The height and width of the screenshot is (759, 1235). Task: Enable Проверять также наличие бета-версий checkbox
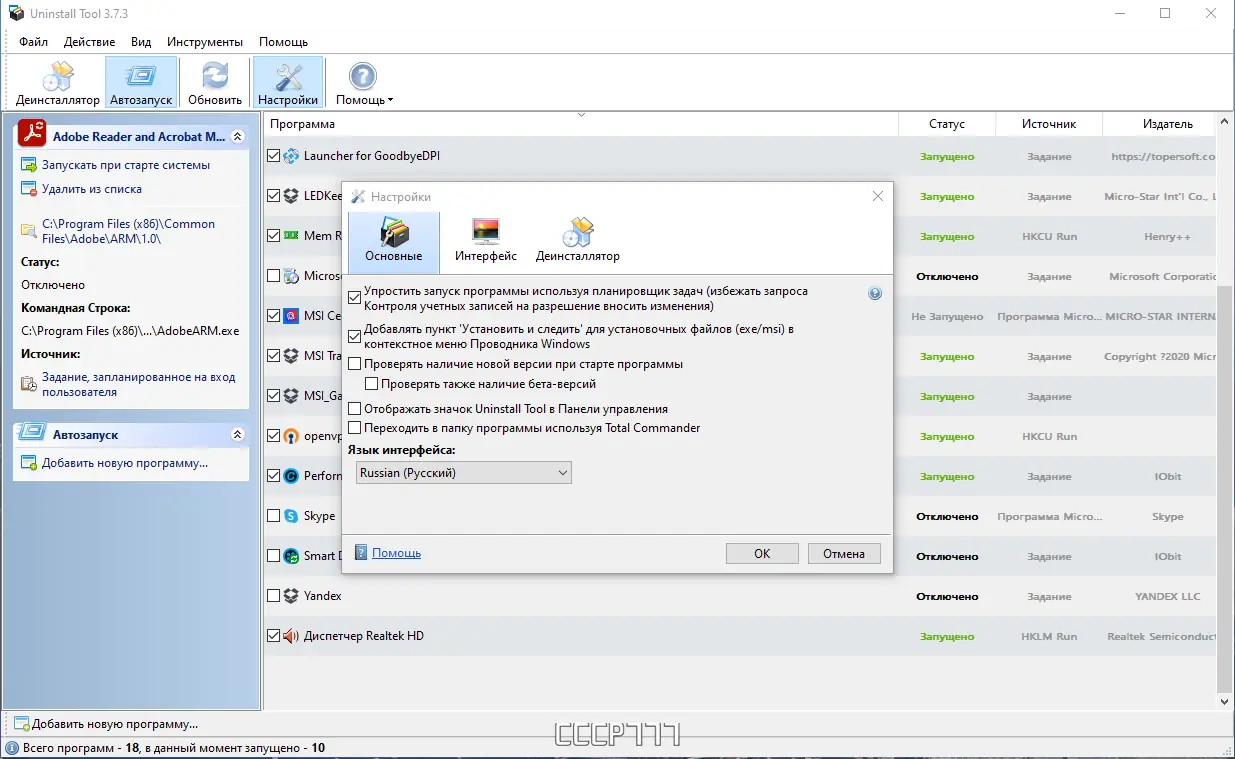[372, 384]
